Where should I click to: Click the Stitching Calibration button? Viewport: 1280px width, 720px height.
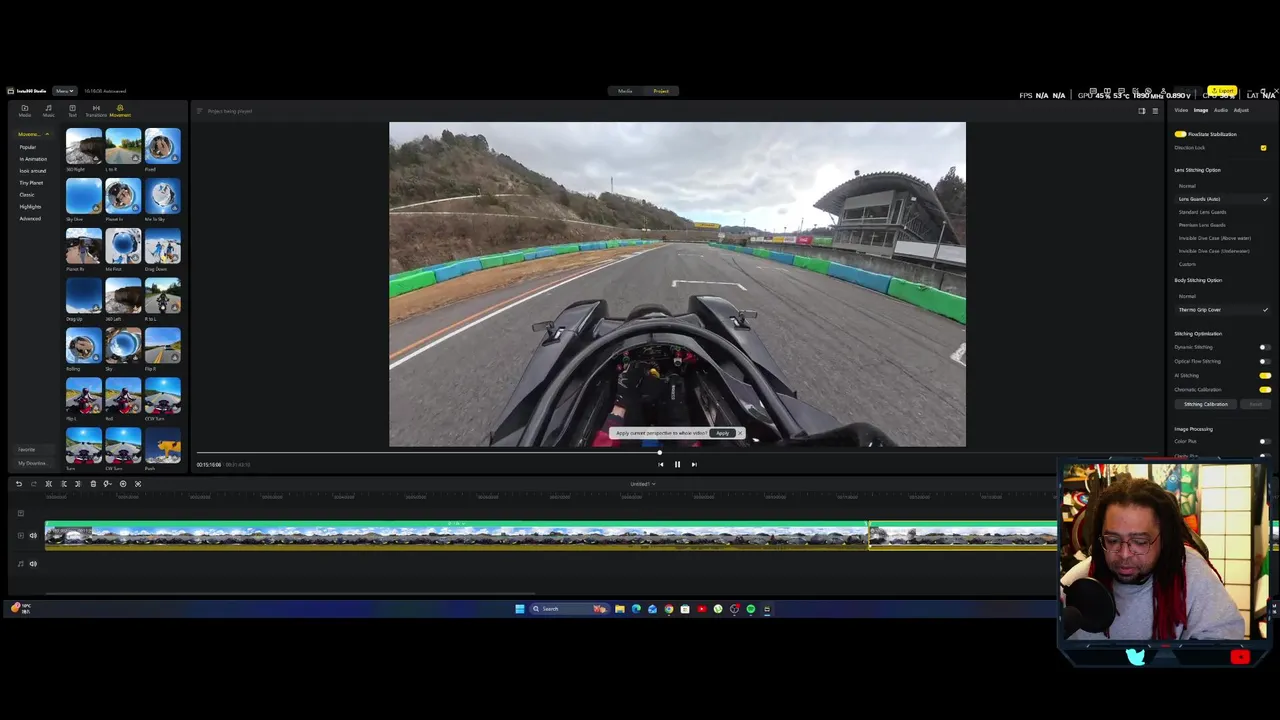[x=1206, y=404]
